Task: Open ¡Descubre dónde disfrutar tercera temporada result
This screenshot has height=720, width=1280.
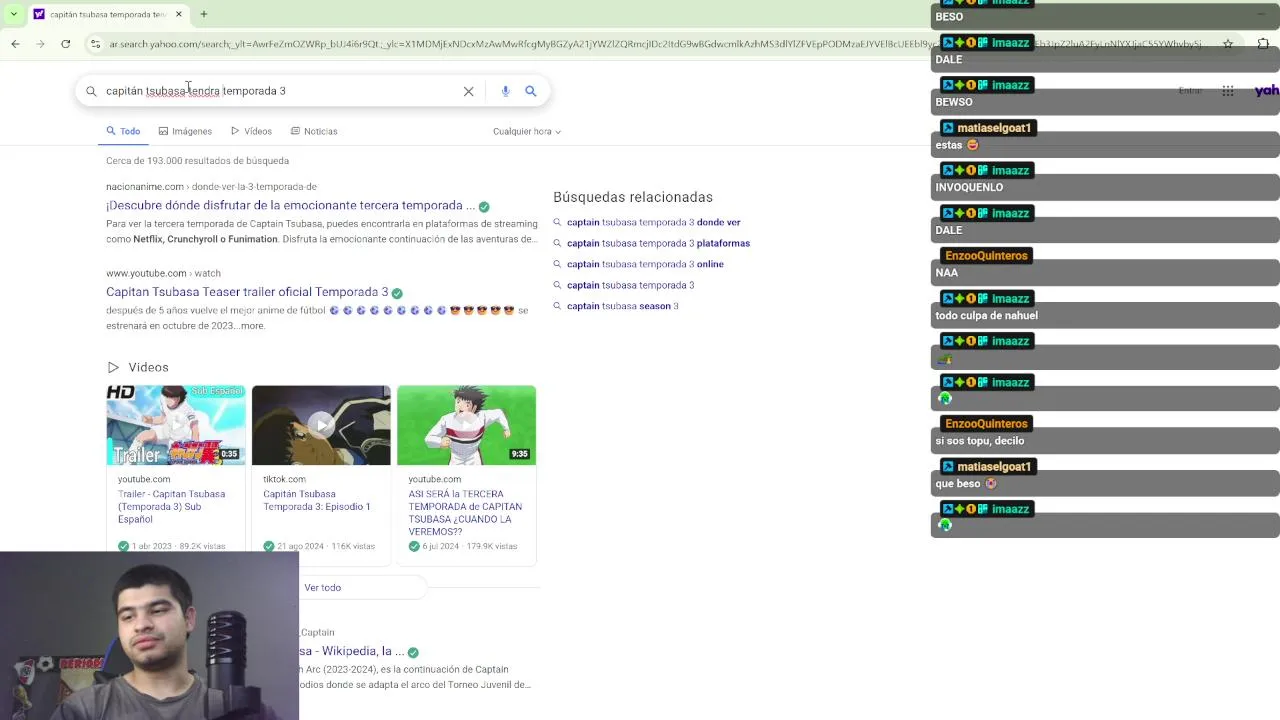Action: (x=291, y=205)
